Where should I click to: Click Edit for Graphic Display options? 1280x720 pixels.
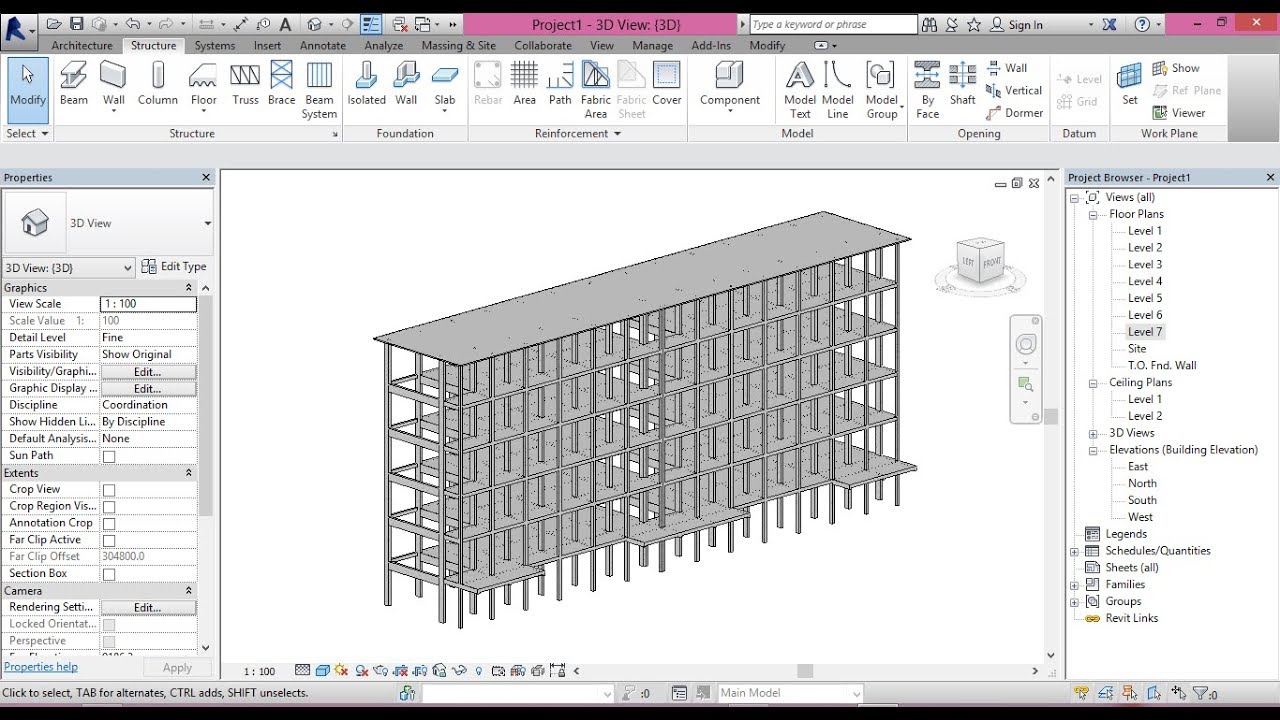pyautogui.click(x=148, y=389)
